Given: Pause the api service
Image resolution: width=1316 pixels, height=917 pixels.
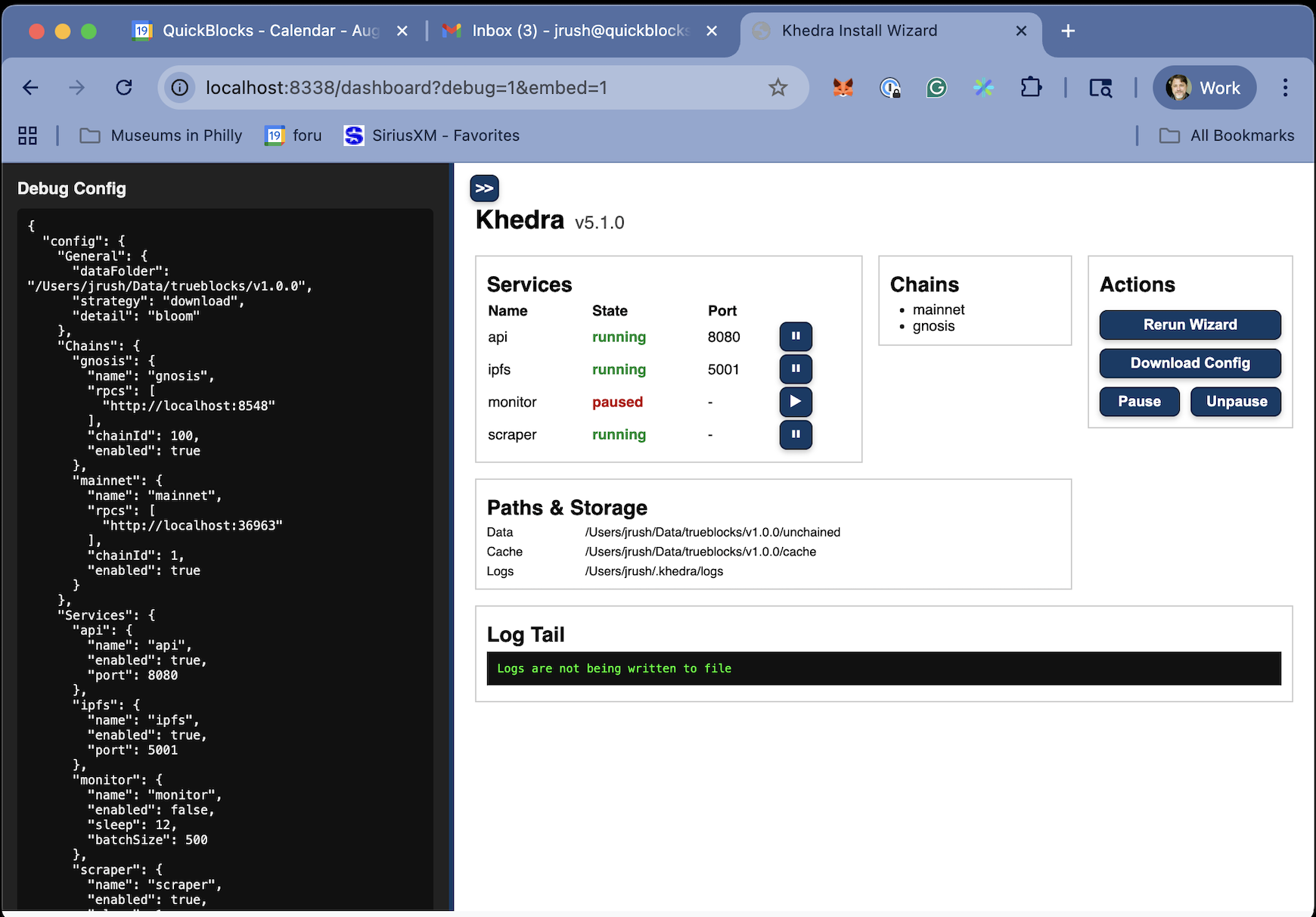Looking at the screenshot, I should point(796,337).
